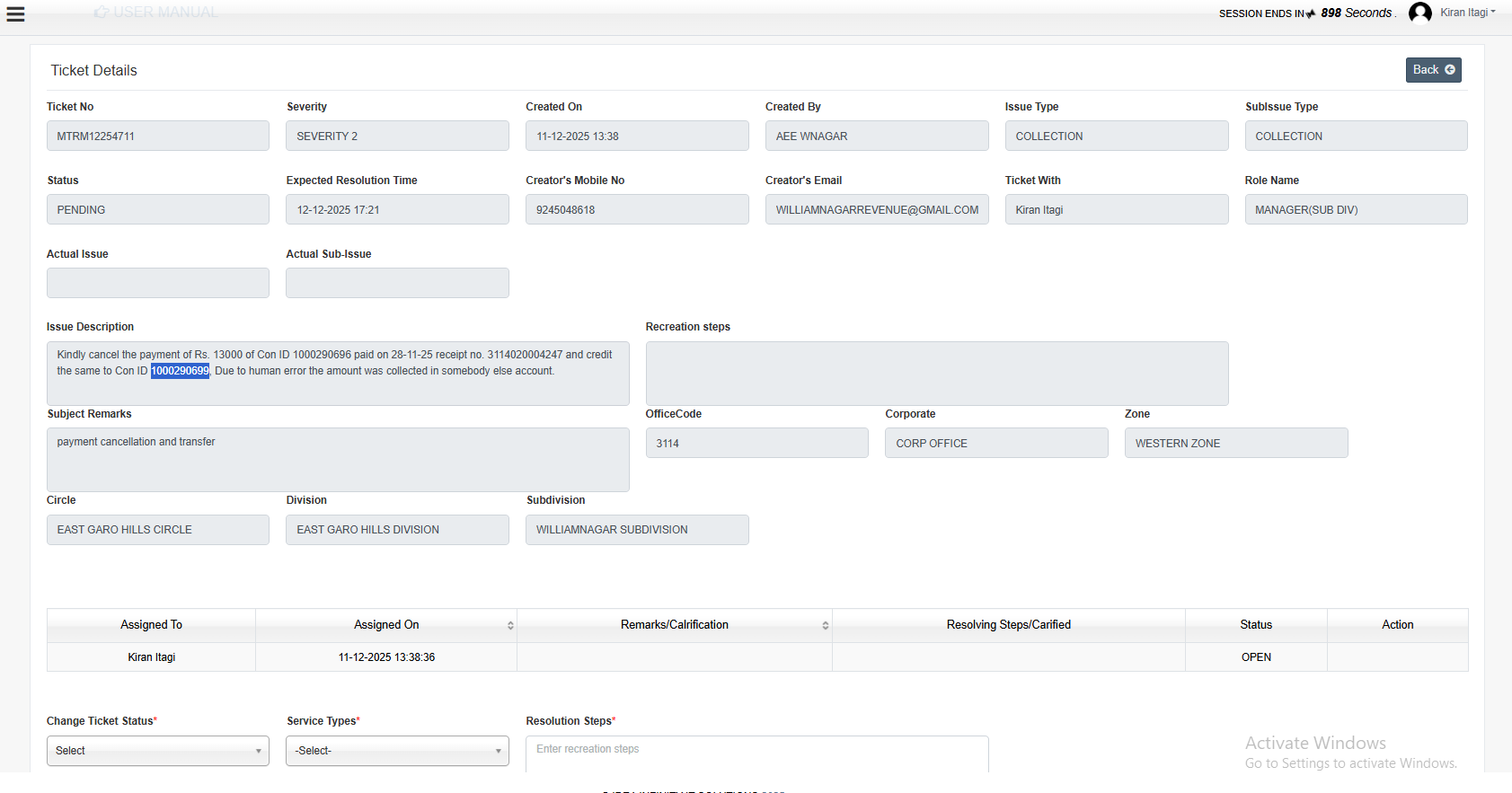The width and height of the screenshot is (1512, 793).
Task: Open the User Manual link
Action: (156, 13)
